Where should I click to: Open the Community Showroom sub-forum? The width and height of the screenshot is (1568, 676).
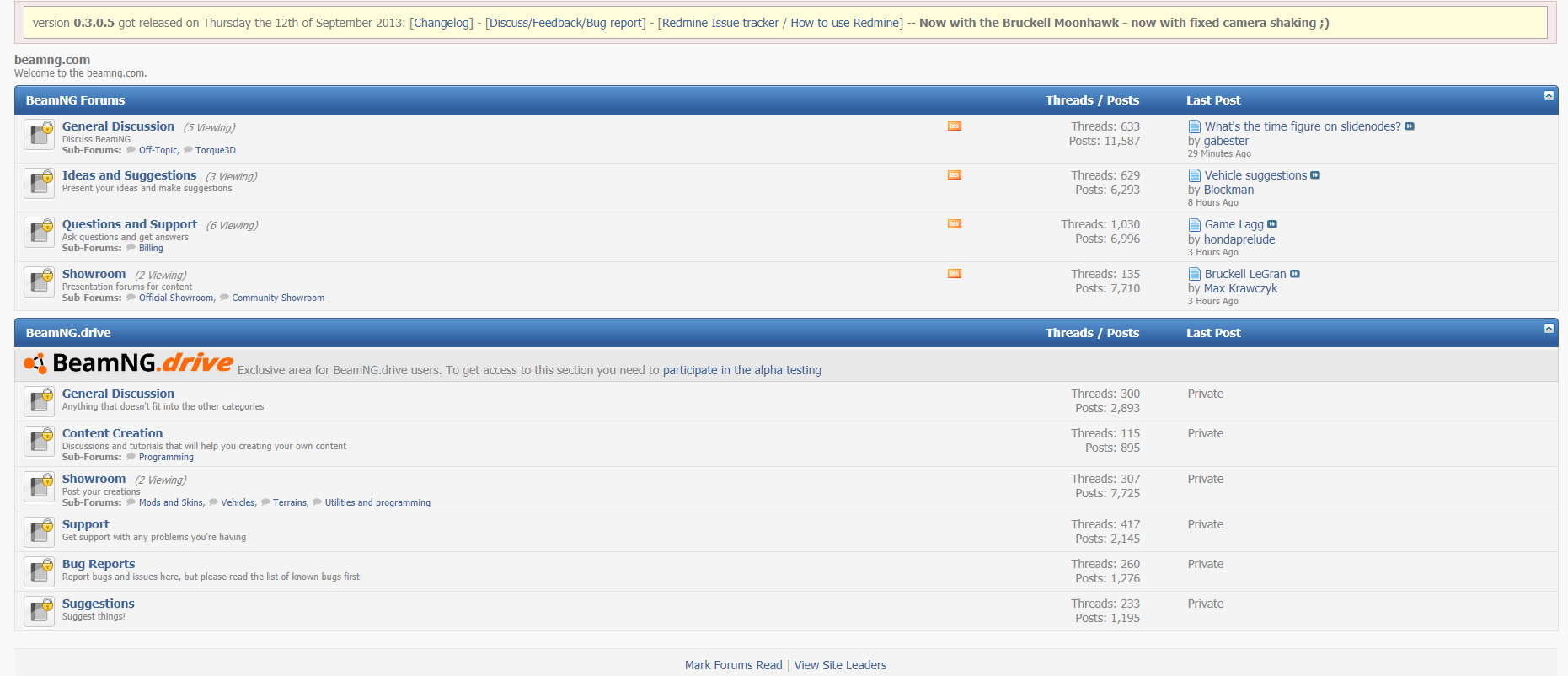click(x=278, y=298)
